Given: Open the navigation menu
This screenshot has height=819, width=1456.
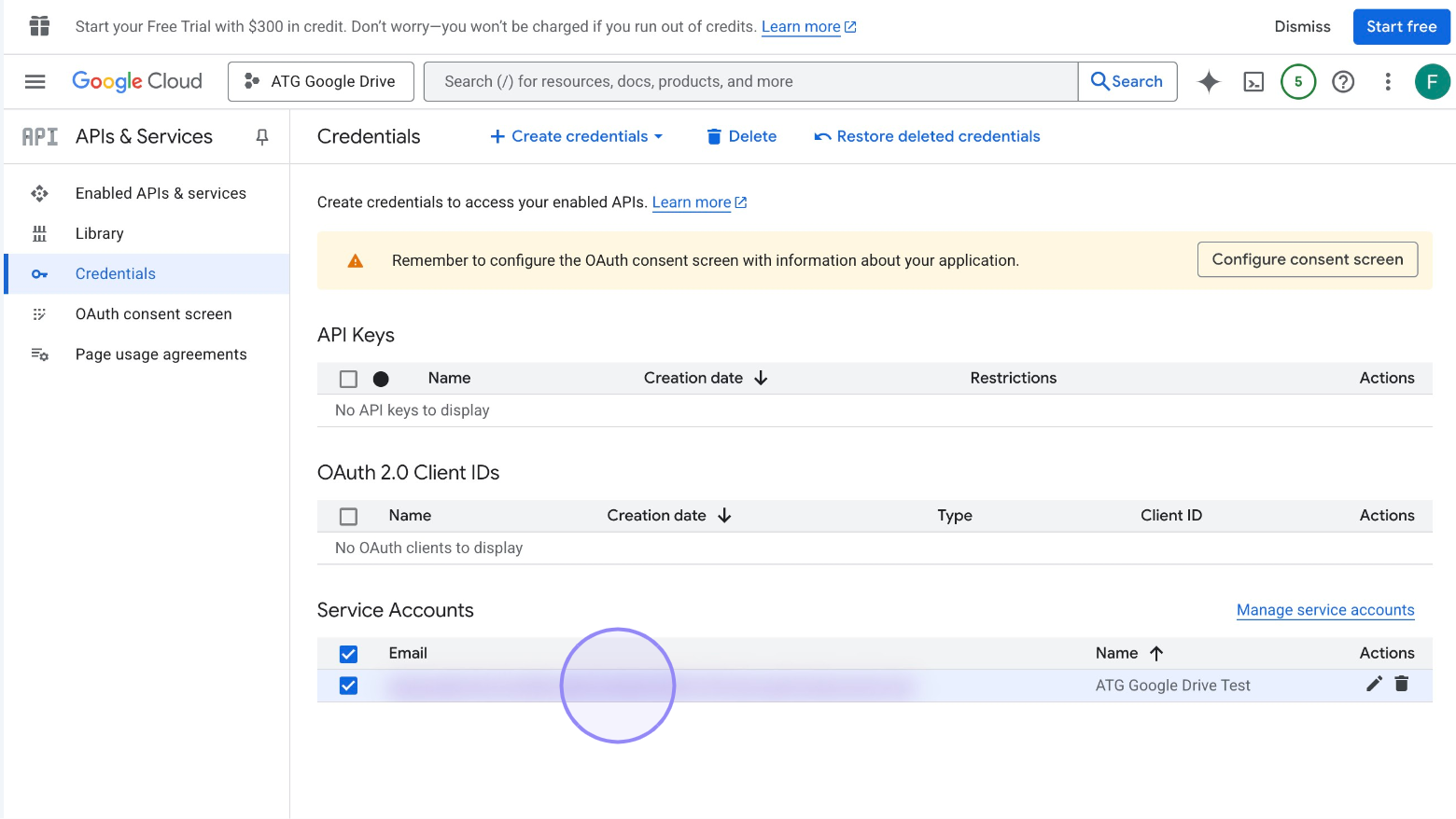Looking at the screenshot, I should click(x=35, y=81).
